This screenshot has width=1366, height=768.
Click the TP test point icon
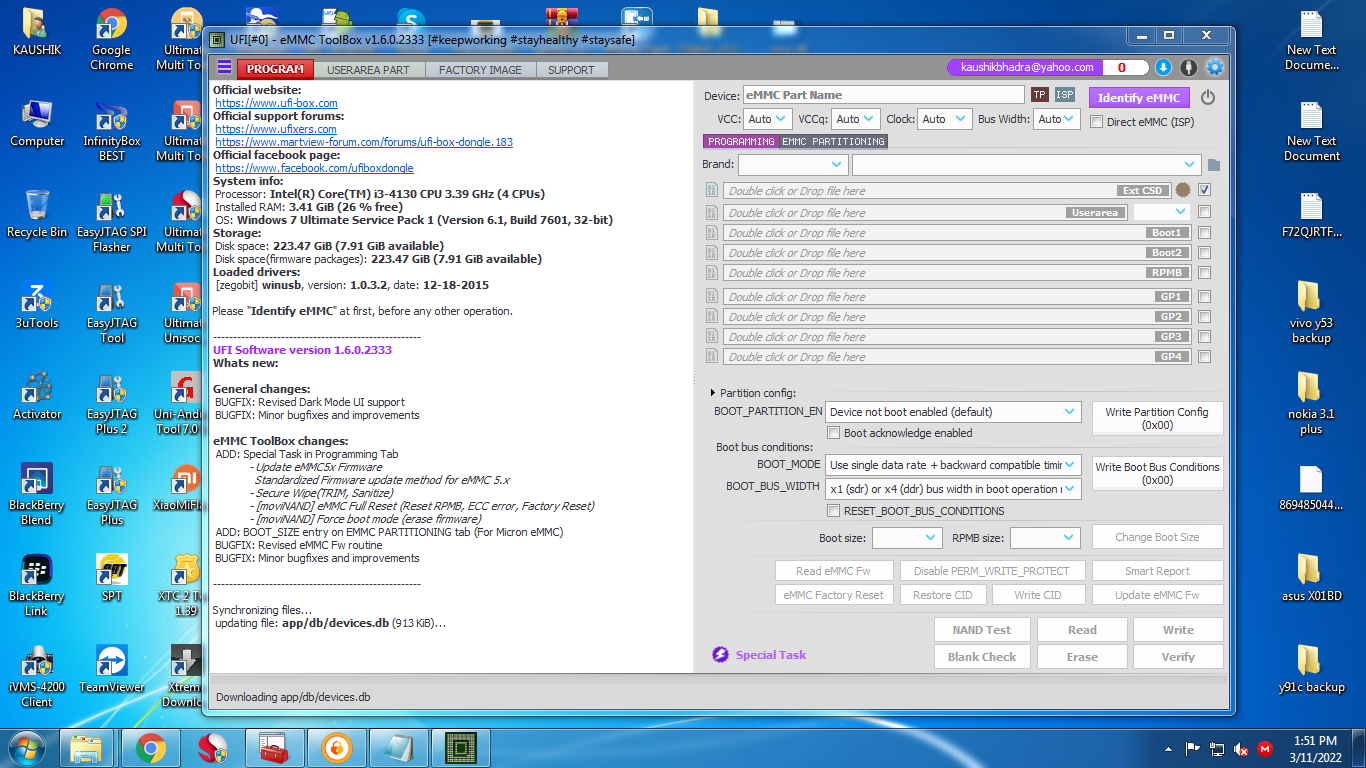1040,95
